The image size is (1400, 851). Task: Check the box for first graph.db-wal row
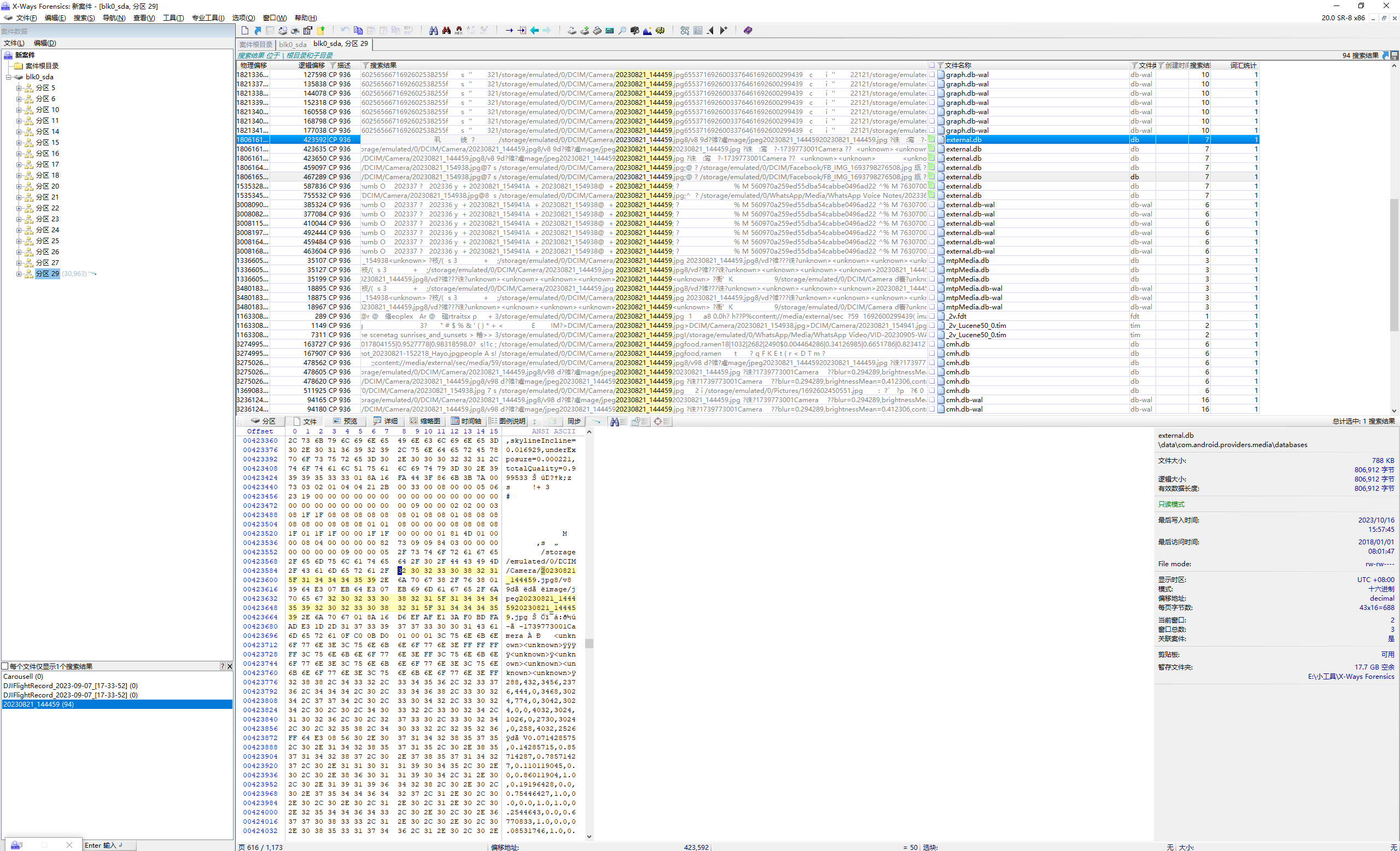(932, 74)
